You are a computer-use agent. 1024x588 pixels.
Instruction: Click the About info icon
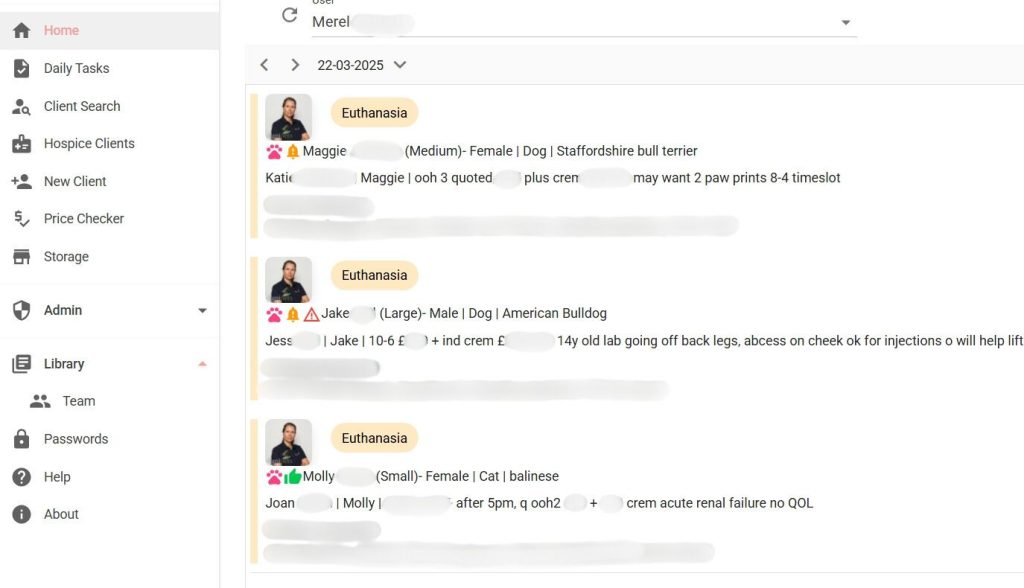[21, 514]
